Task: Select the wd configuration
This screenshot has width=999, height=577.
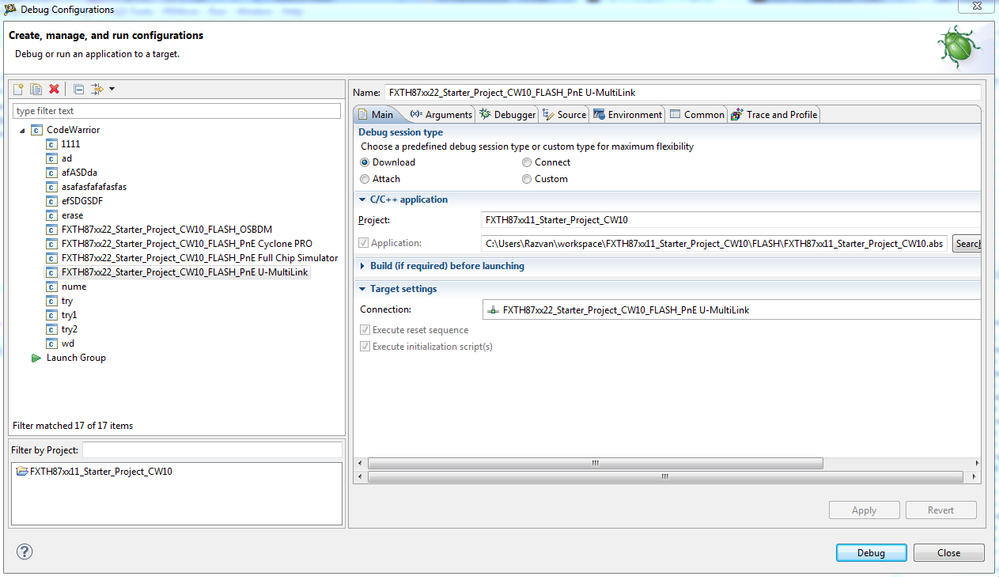Action: click(x=68, y=343)
